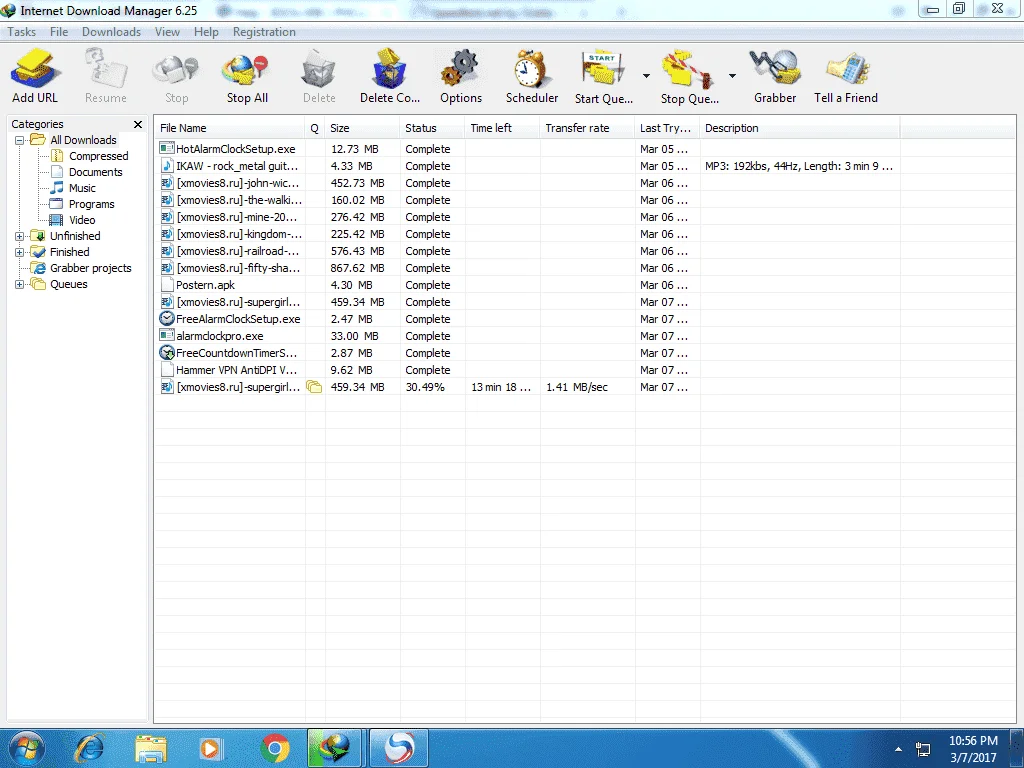Open the Registration menu
This screenshot has height=768, width=1024.
[264, 32]
